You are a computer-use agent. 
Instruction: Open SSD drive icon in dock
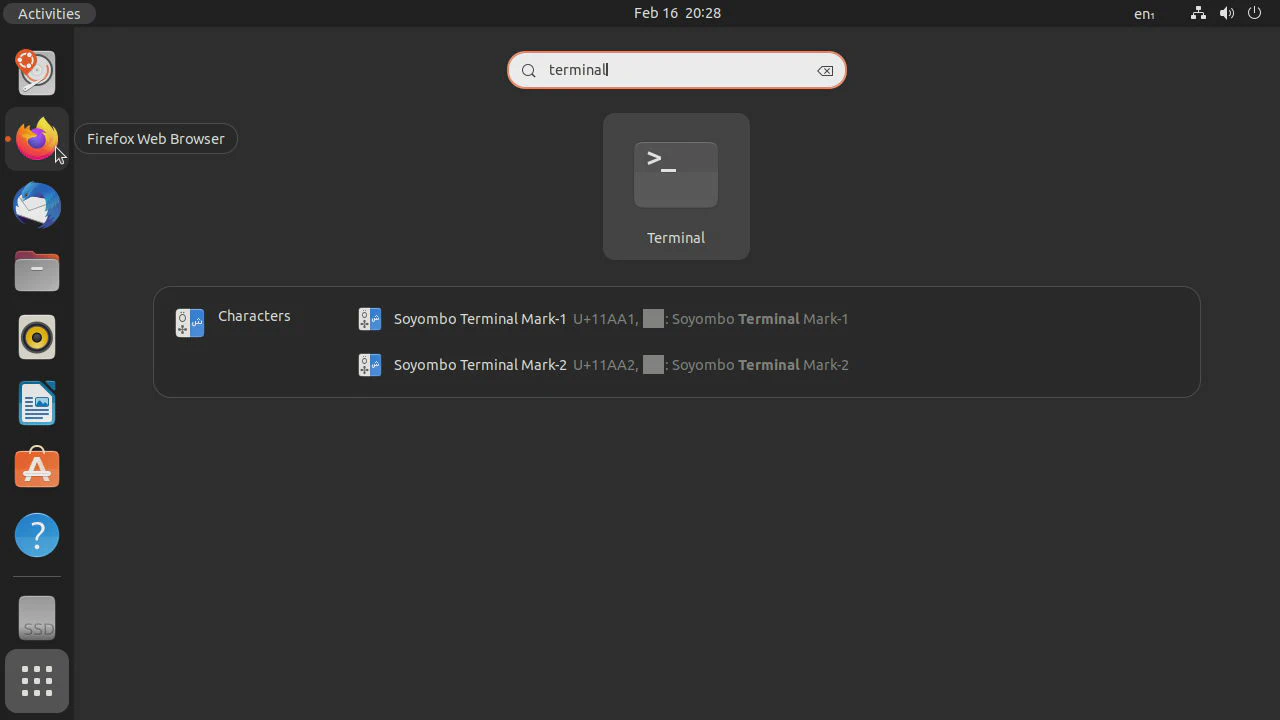pyautogui.click(x=37, y=618)
